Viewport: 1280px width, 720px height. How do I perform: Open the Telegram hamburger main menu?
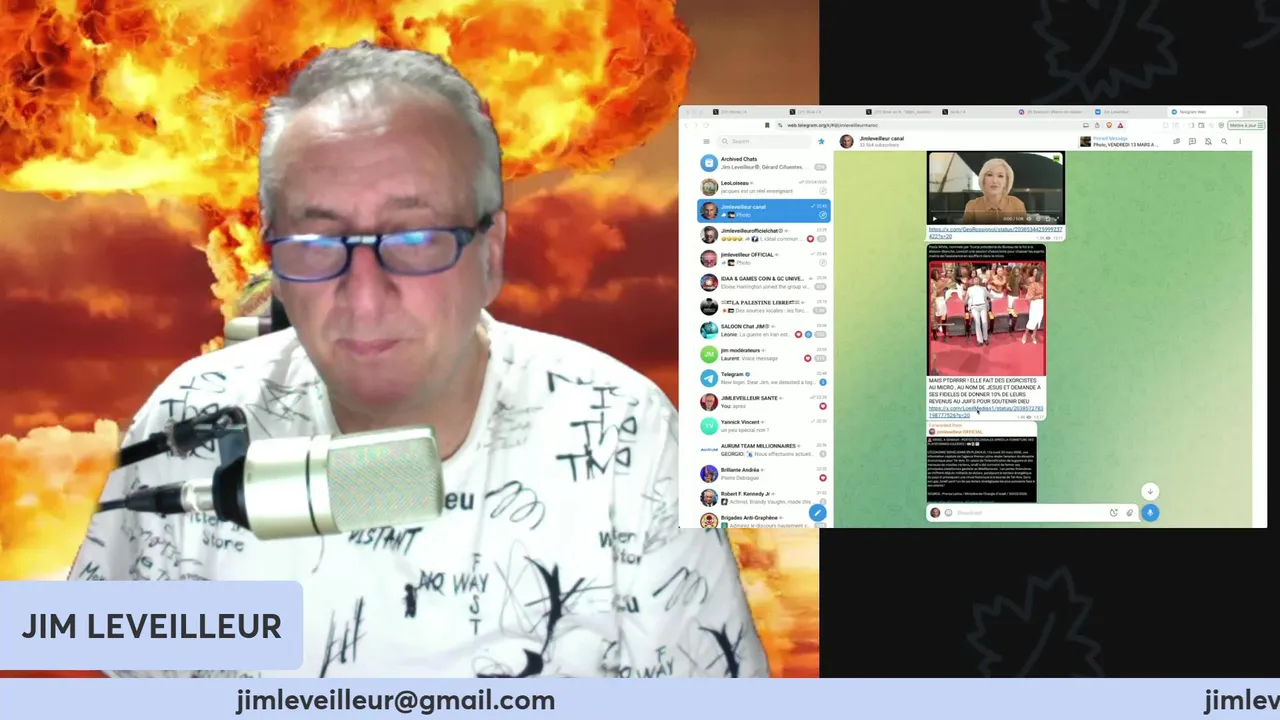coord(706,141)
